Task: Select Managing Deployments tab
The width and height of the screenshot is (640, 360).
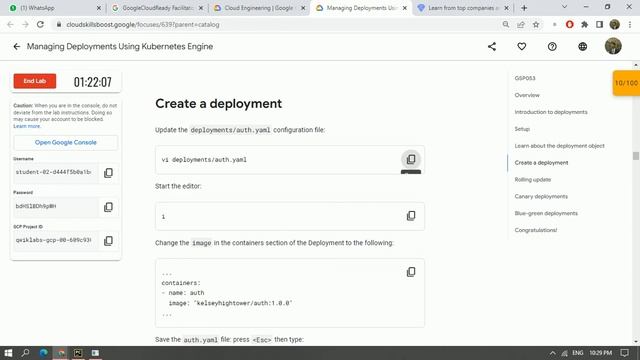Action: click(361, 8)
